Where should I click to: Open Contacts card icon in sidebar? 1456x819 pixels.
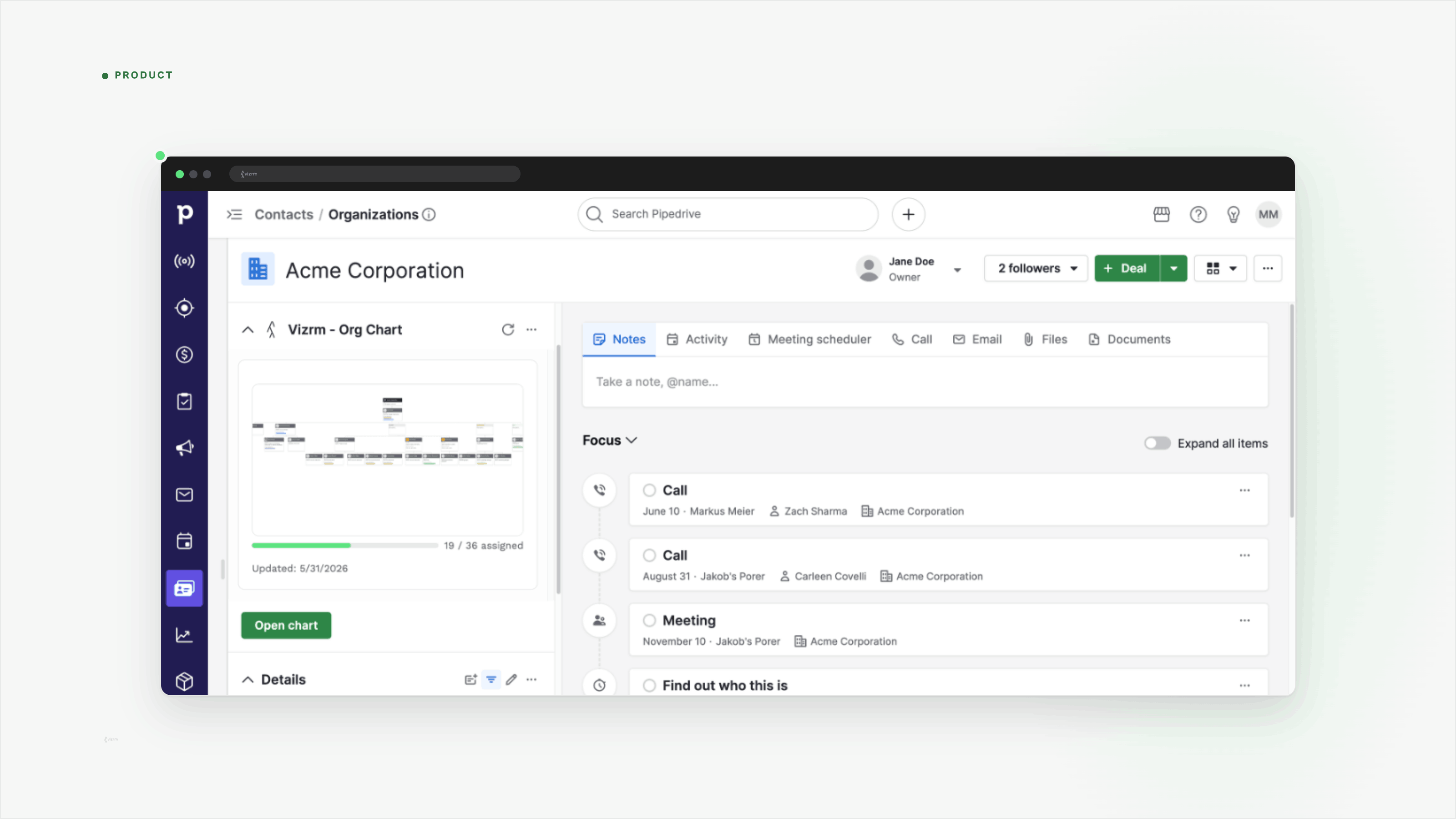(184, 588)
